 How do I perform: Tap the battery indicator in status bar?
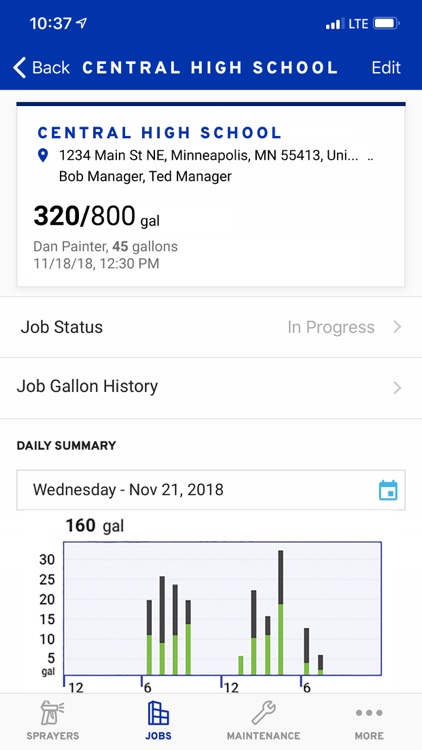click(387, 23)
